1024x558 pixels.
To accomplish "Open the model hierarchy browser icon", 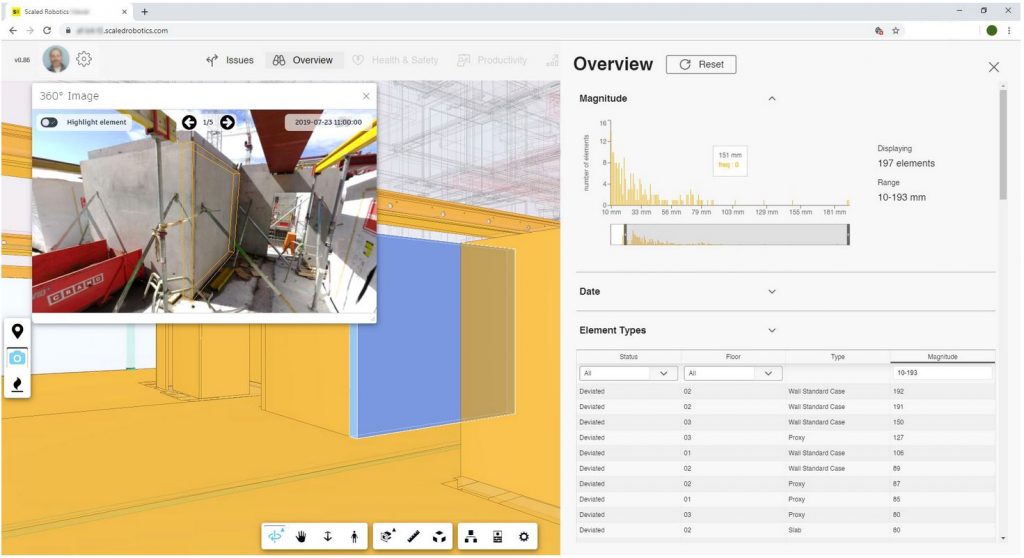I will (x=471, y=537).
